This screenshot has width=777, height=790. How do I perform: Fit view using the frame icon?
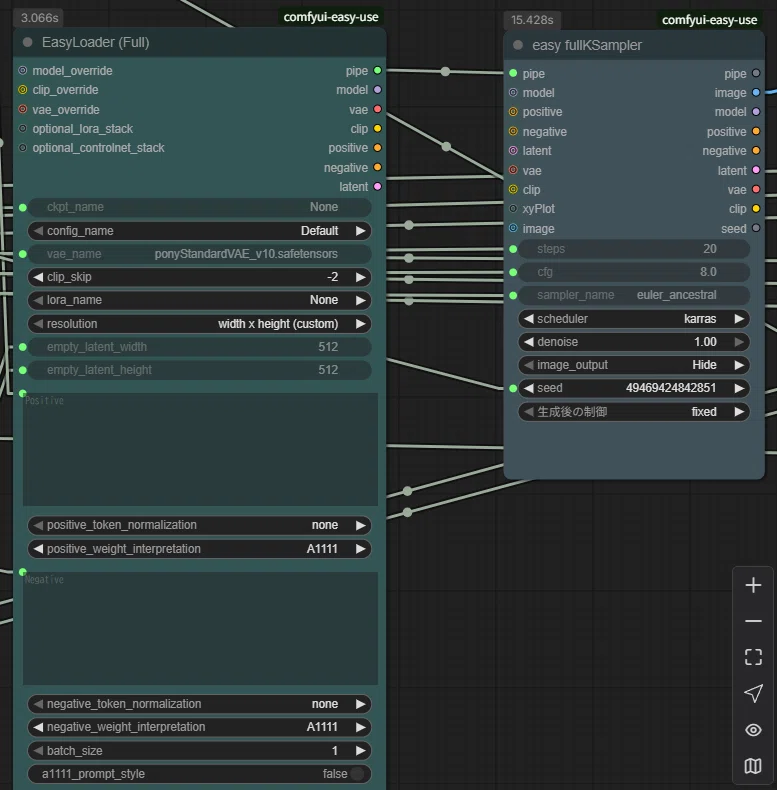coord(753,657)
